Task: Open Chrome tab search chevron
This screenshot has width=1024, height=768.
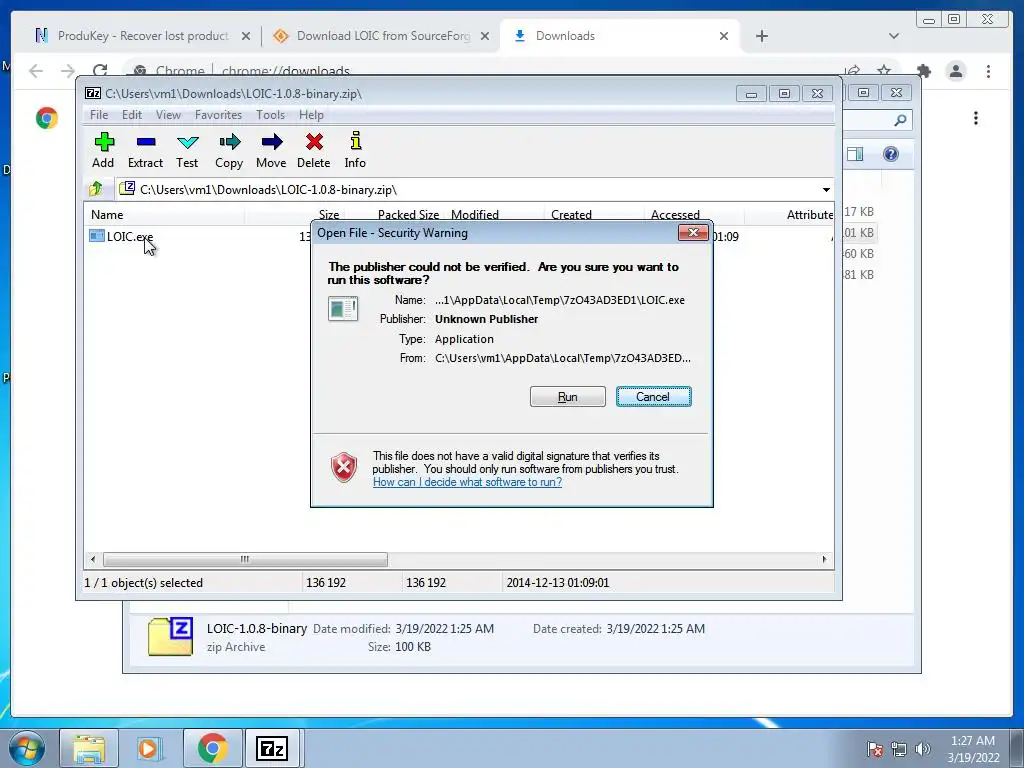Action: click(x=894, y=36)
